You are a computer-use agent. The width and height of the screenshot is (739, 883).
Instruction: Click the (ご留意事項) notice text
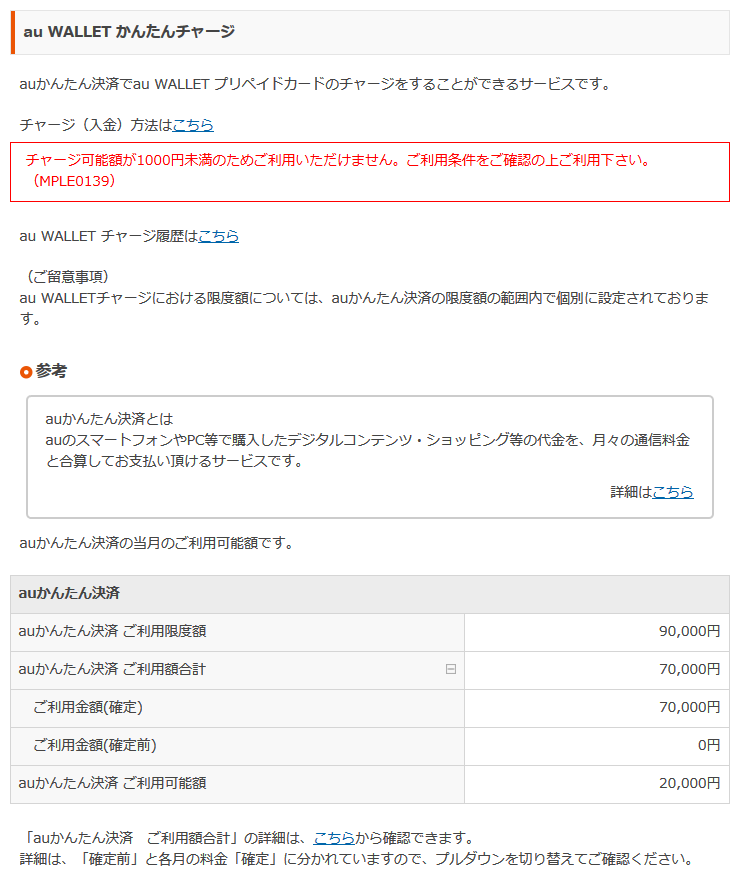pos(67,277)
